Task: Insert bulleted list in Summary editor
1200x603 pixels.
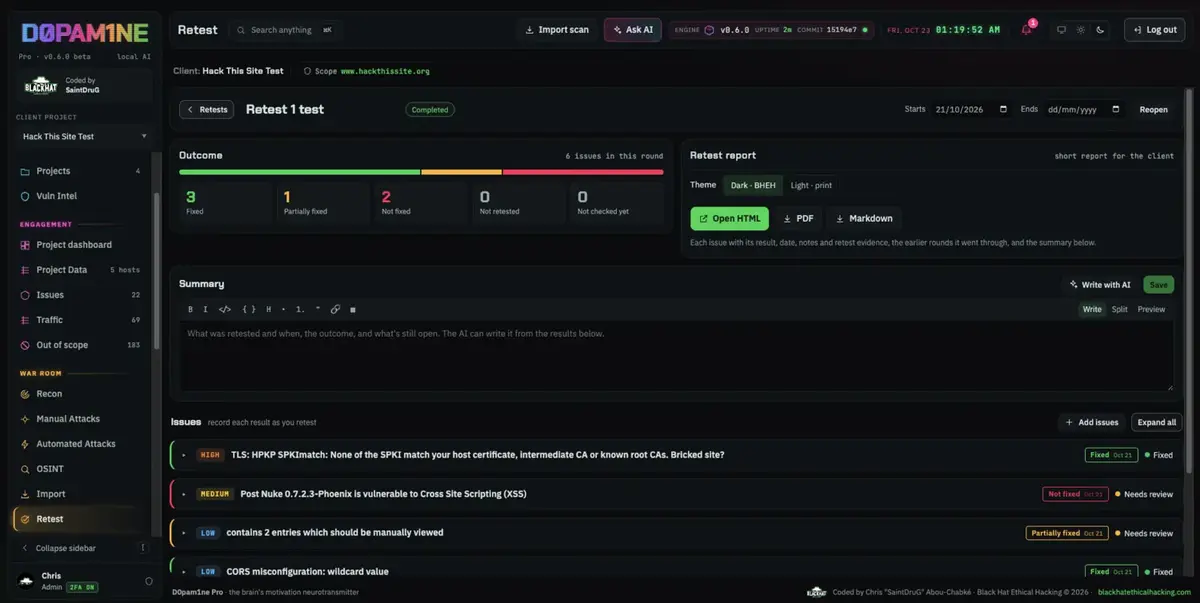Action: point(284,309)
